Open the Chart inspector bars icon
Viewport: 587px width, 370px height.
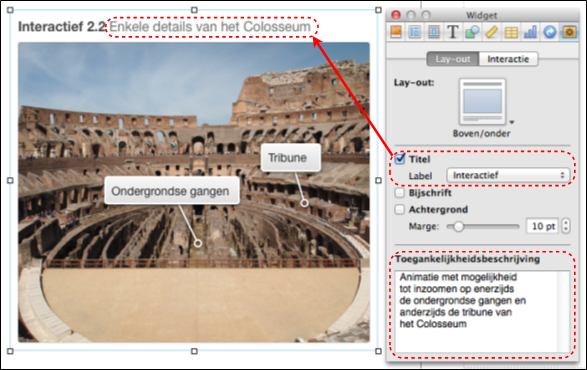tap(530, 32)
